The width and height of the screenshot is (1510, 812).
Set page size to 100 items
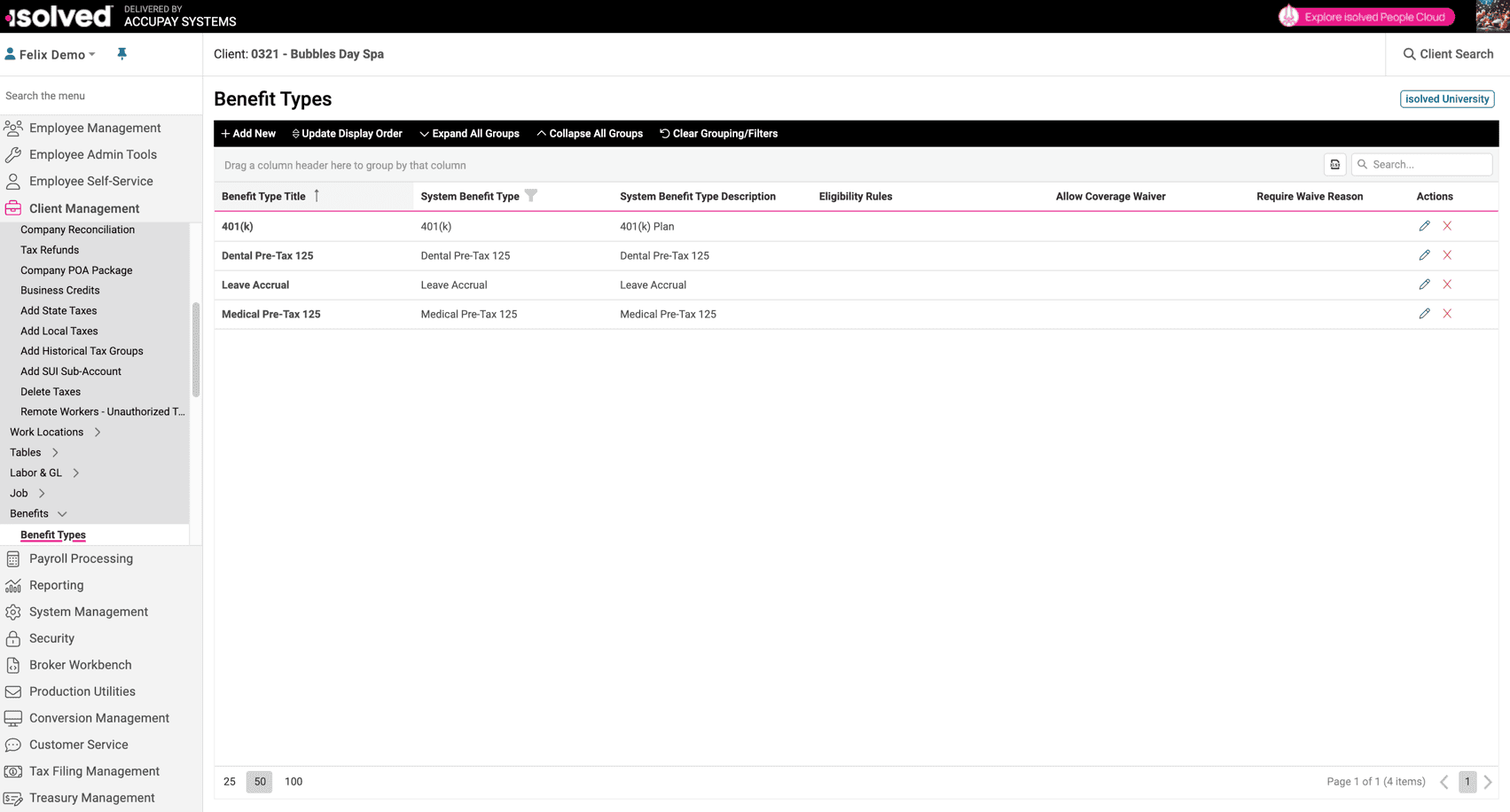(x=293, y=781)
